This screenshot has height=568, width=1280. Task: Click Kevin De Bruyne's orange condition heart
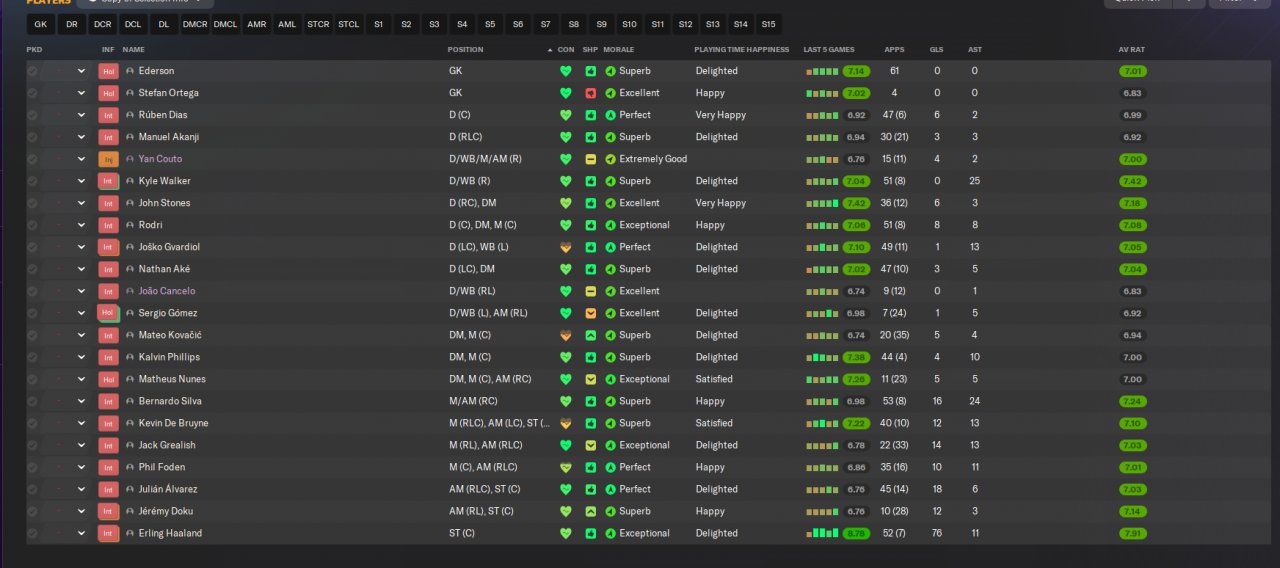click(565, 423)
